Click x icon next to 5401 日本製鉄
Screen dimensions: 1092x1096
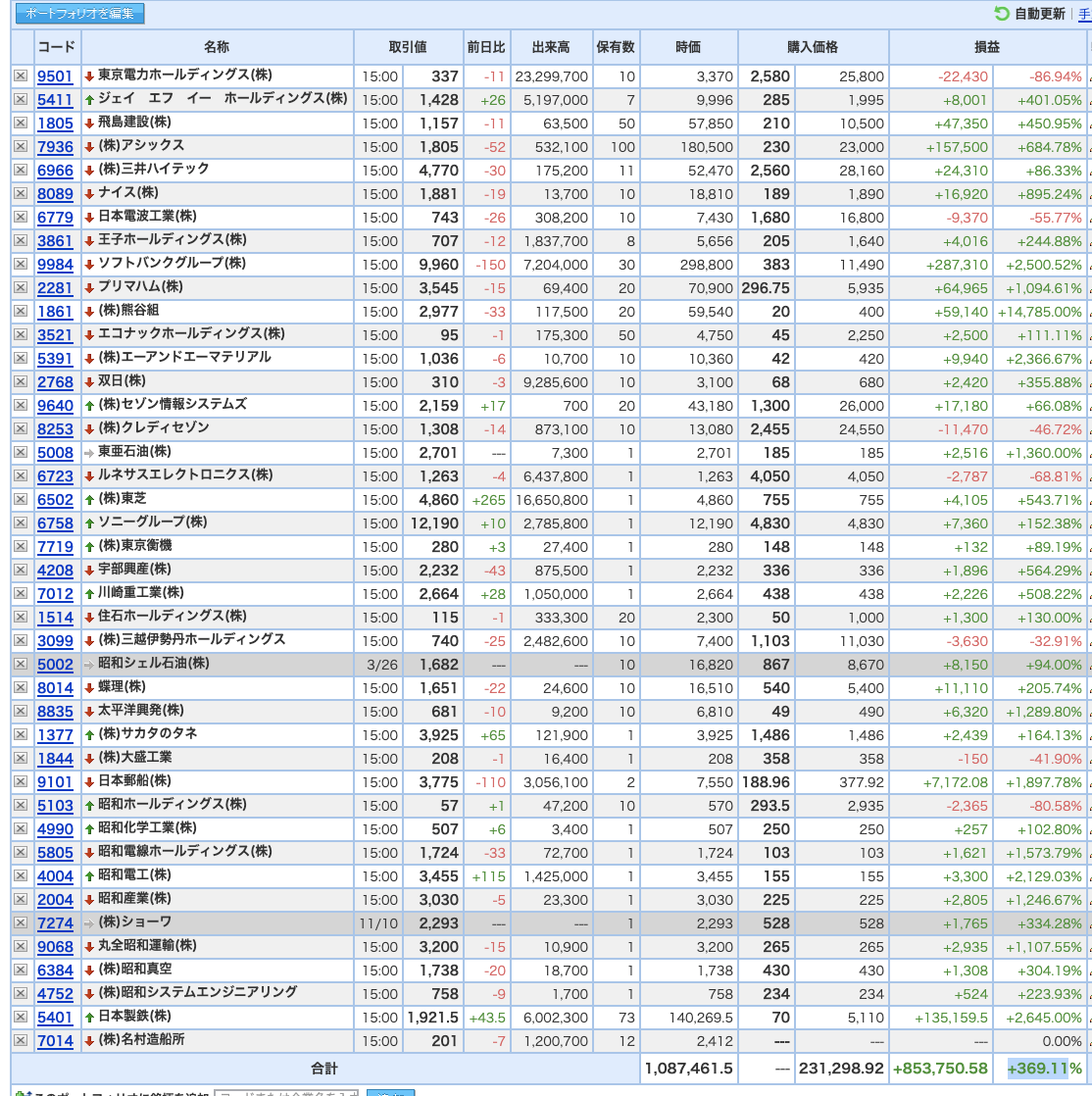pyautogui.click(x=21, y=1017)
